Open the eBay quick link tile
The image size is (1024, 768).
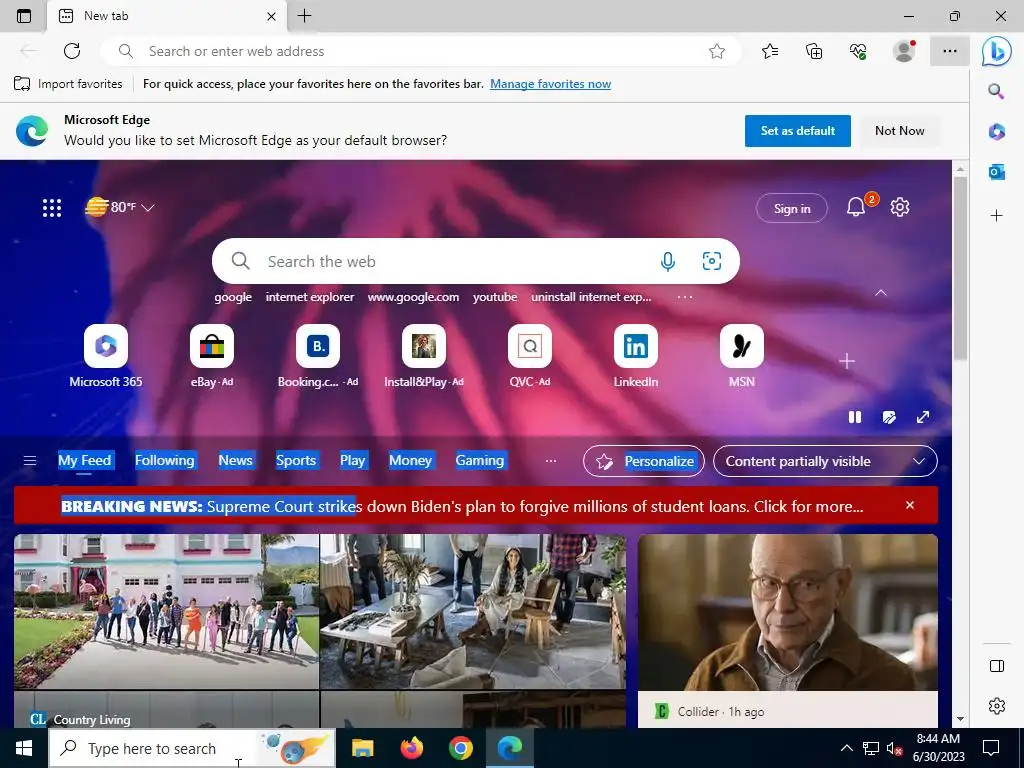(212, 356)
